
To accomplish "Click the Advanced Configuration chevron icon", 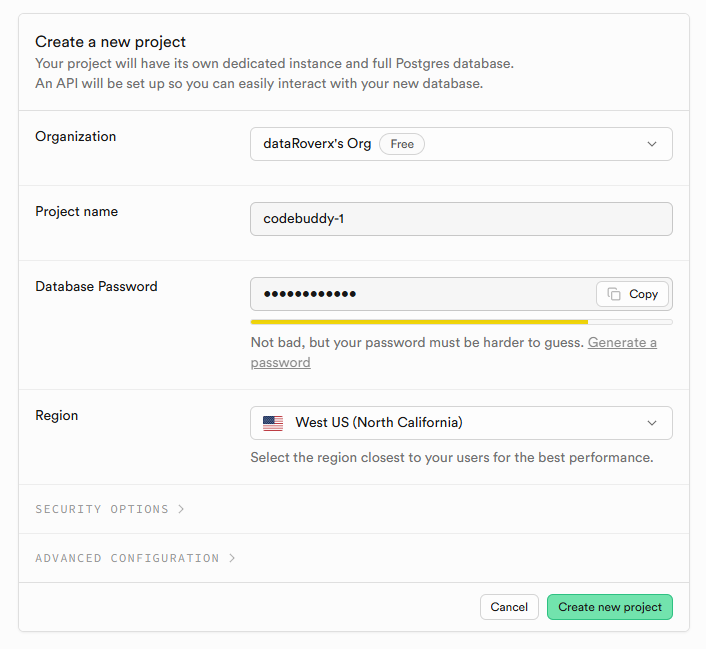I will [x=232, y=558].
